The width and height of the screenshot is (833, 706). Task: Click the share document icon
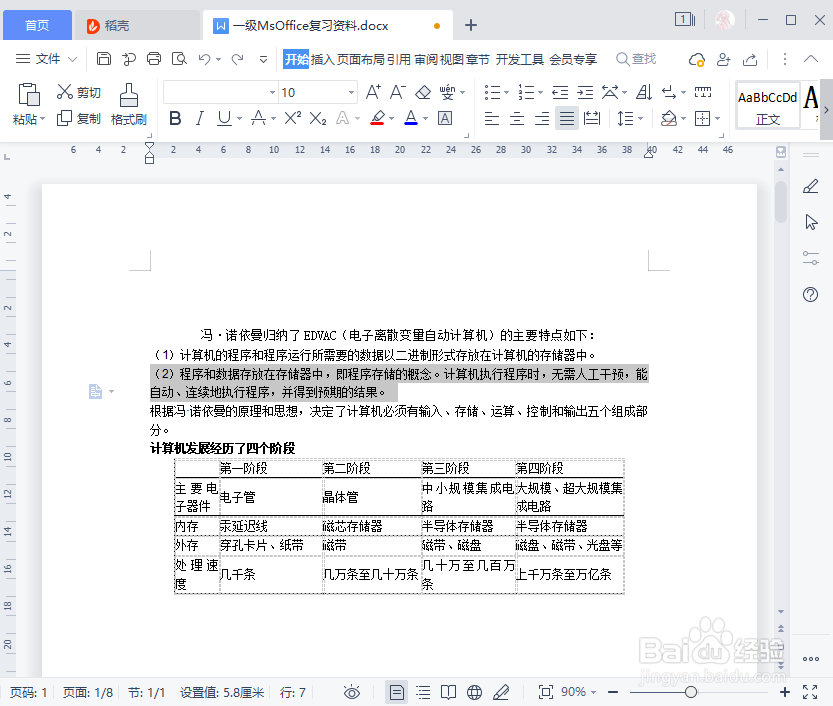click(750, 59)
